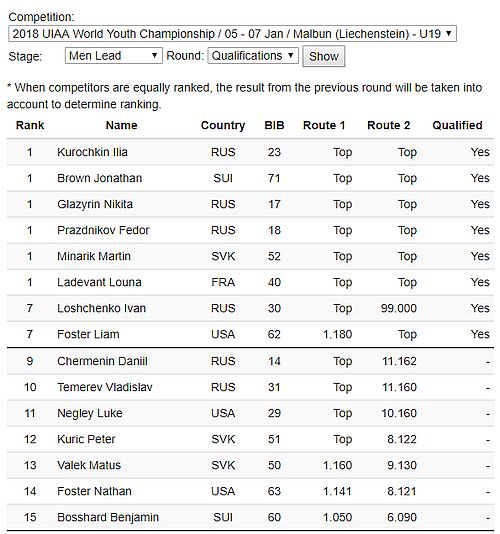Click the Route 1 column header
The height and width of the screenshot is (534, 500).
324,125
